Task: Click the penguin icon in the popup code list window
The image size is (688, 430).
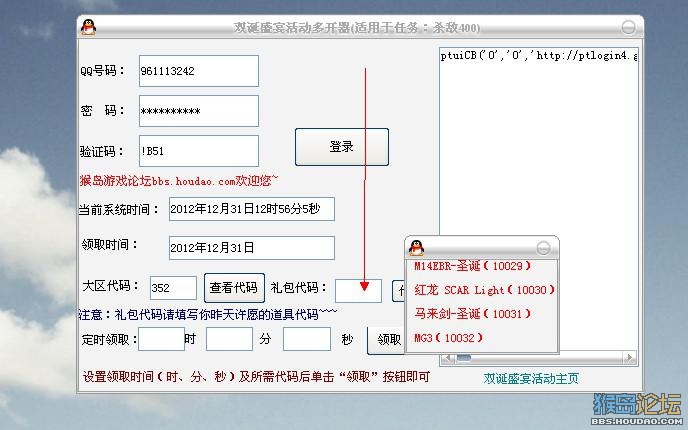Action: pyautogui.click(x=416, y=248)
